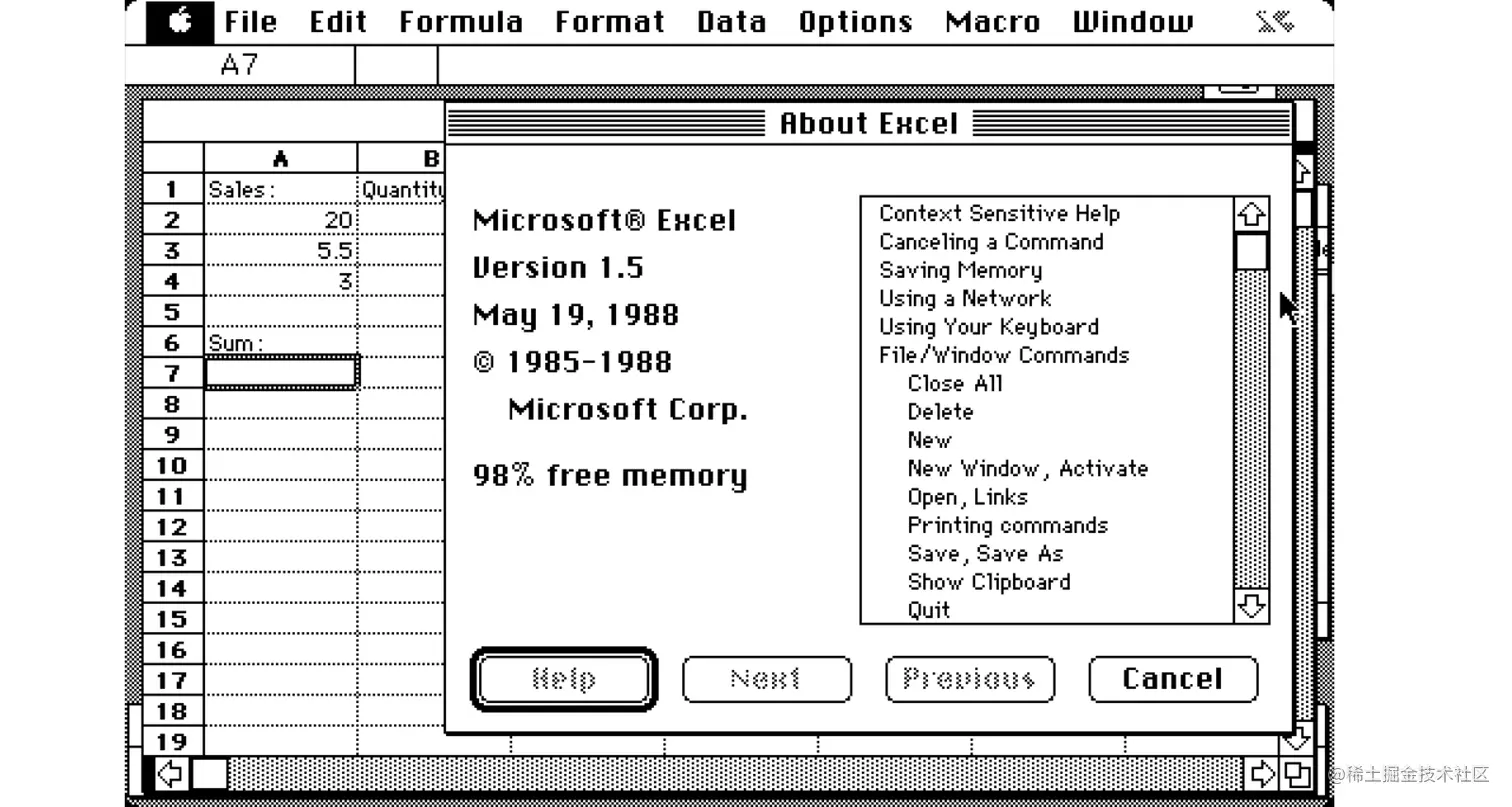1512x807 pixels.
Task: Open the Edit menu
Action: point(338,22)
